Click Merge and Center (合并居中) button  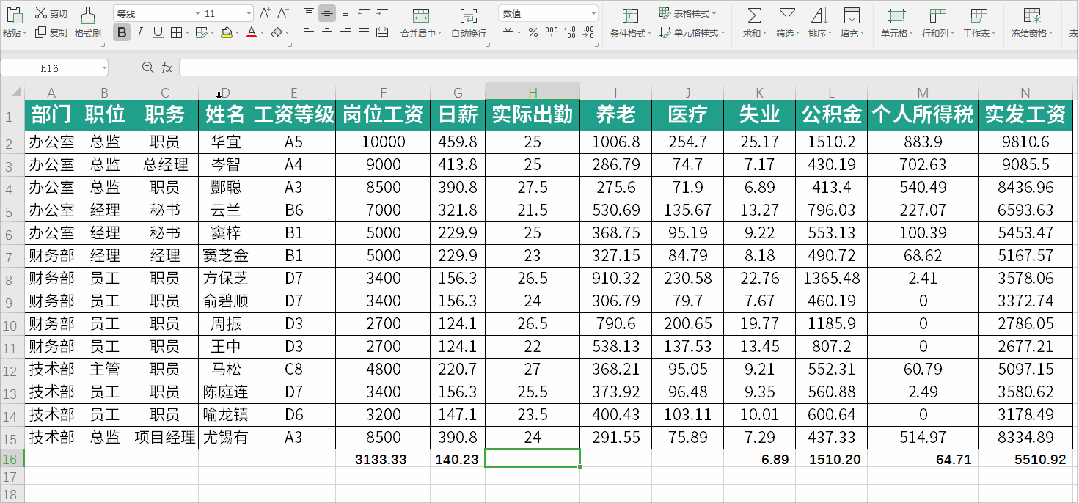[x=421, y=21]
